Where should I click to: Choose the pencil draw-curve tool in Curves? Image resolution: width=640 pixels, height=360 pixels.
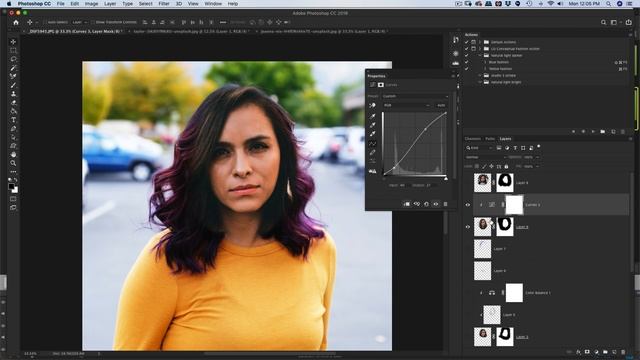pyautogui.click(x=372, y=152)
